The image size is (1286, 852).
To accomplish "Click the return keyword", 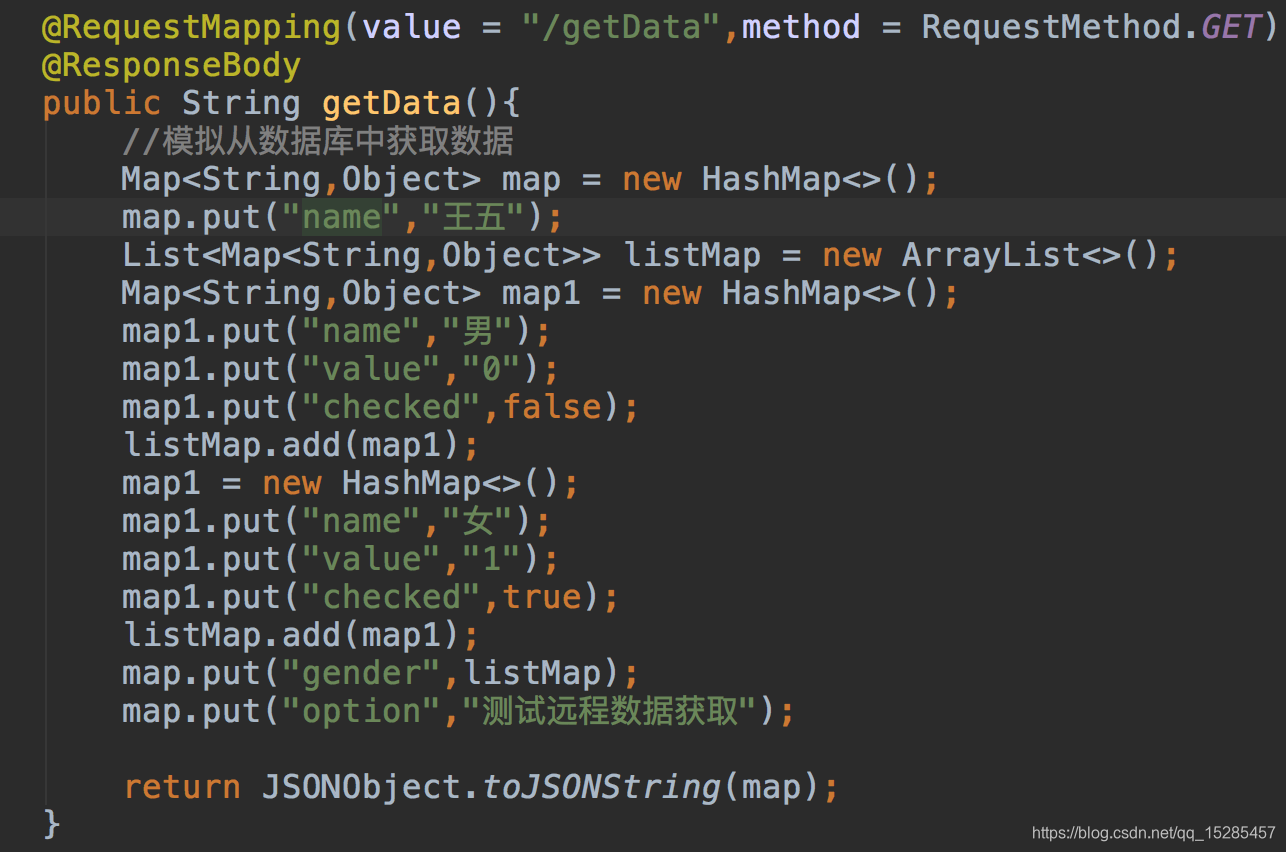I will pos(181,787).
